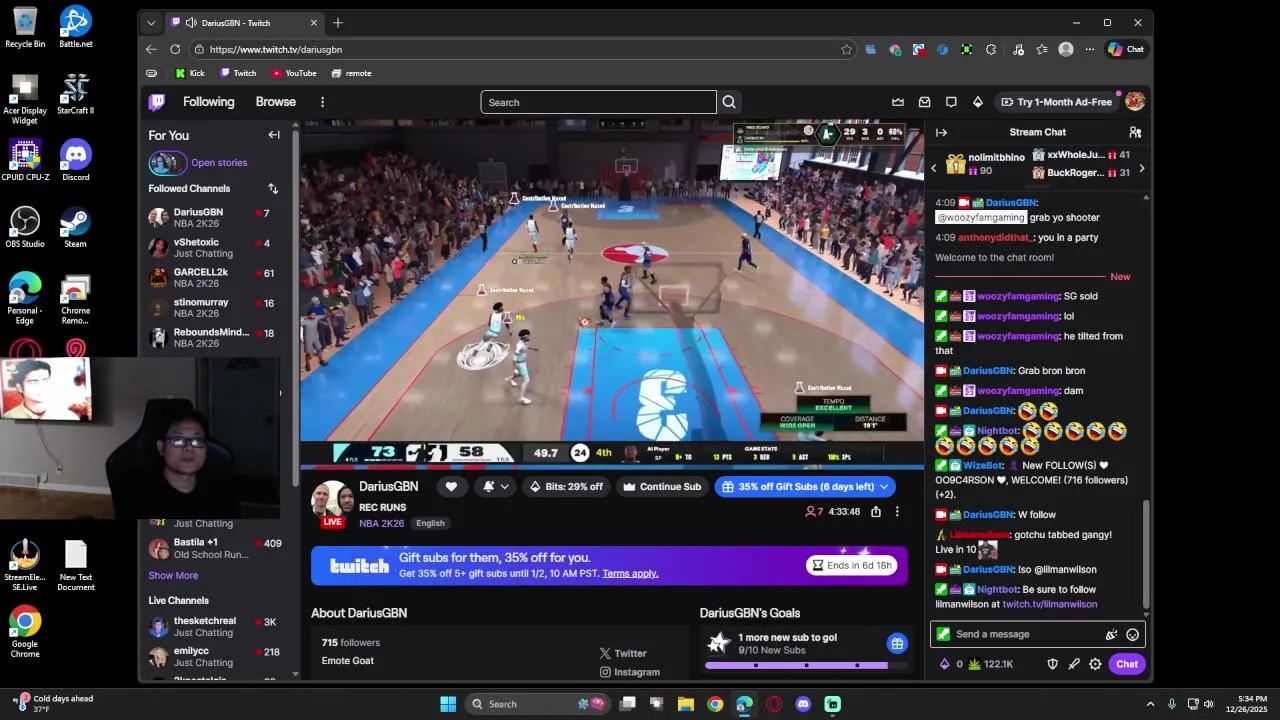
Task: Open user avatar menu in Twitch header
Action: [1135, 102]
